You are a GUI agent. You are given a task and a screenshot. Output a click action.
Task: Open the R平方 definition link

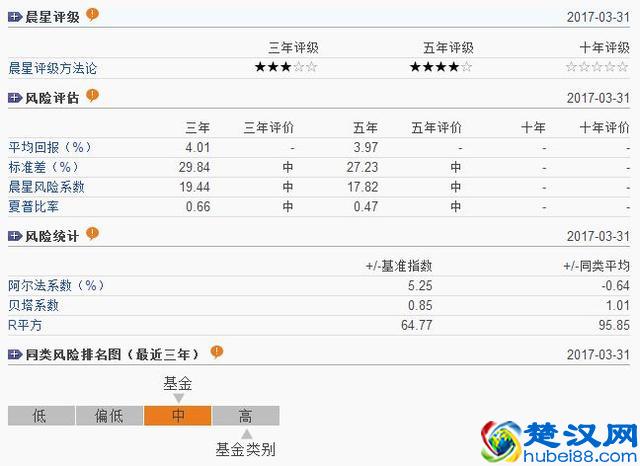click(25, 325)
